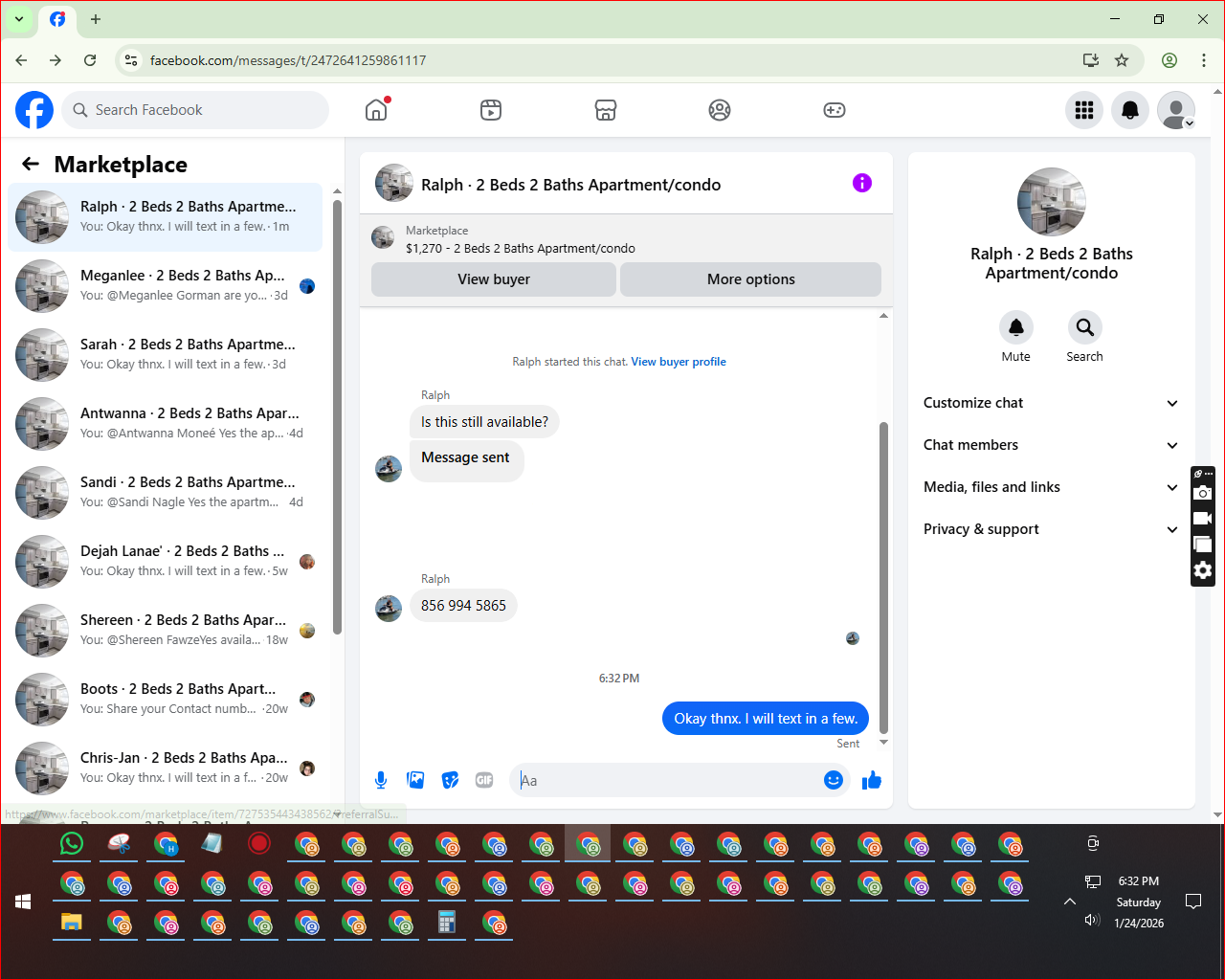The height and width of the screenshot is (980, 1225).
Task: Open the account profile avatar menu
Action: point(1176,110)
